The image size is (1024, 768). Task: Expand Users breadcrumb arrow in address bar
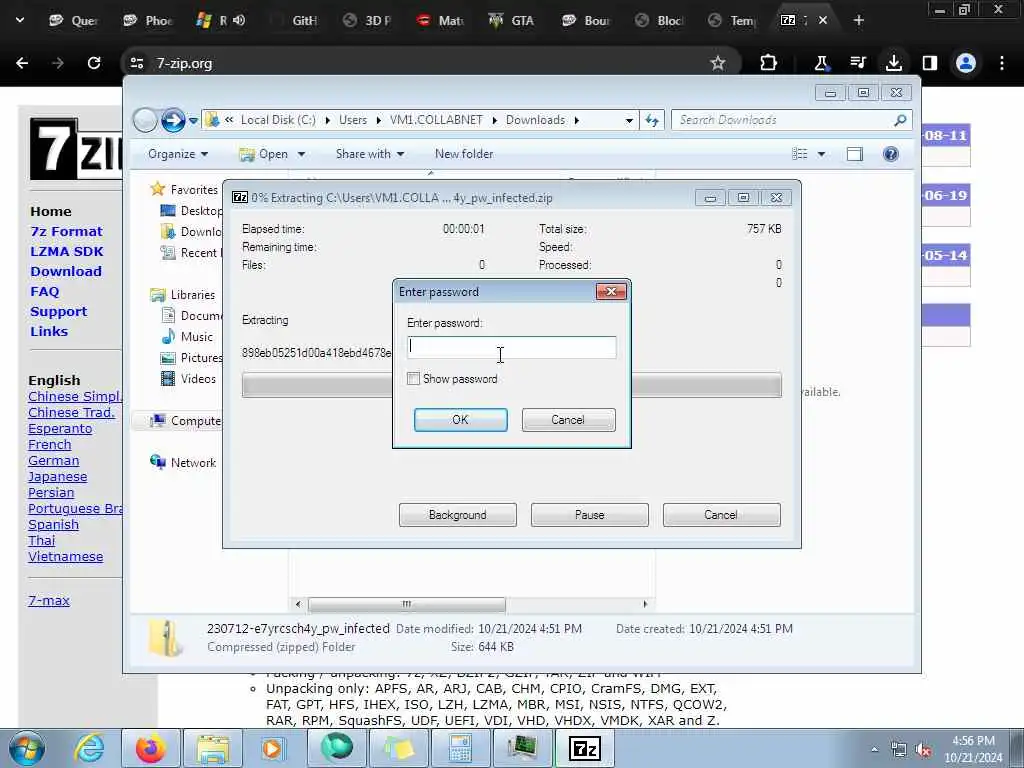click(378, 120)
